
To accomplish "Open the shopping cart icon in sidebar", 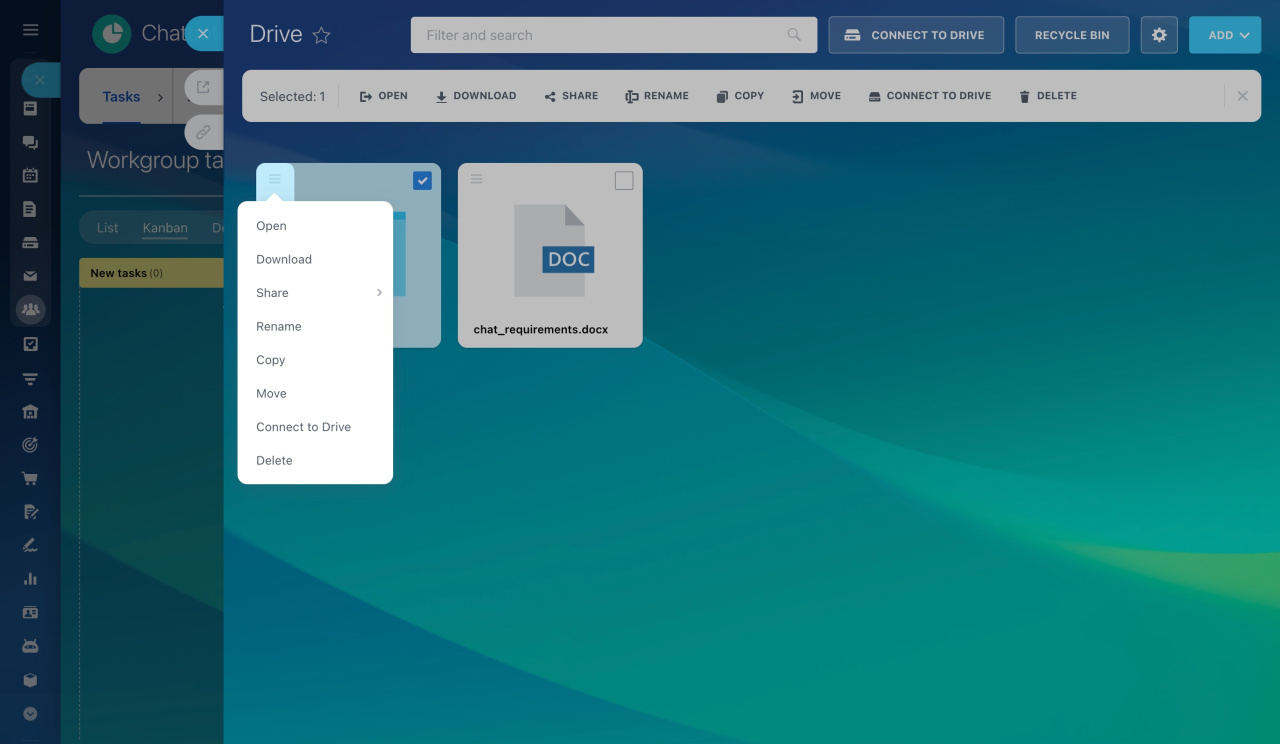I will point(30,478).
